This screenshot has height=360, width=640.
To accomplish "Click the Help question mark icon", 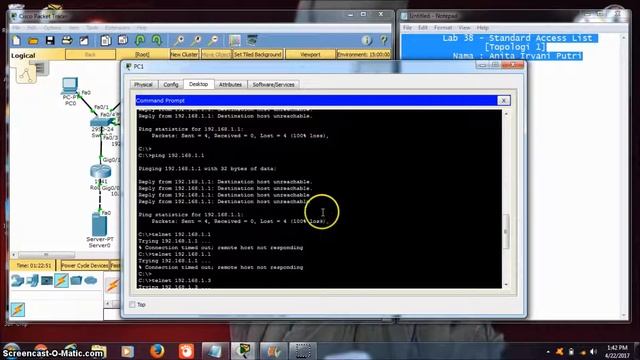I will pyautogui.click(x=384, y=40).
